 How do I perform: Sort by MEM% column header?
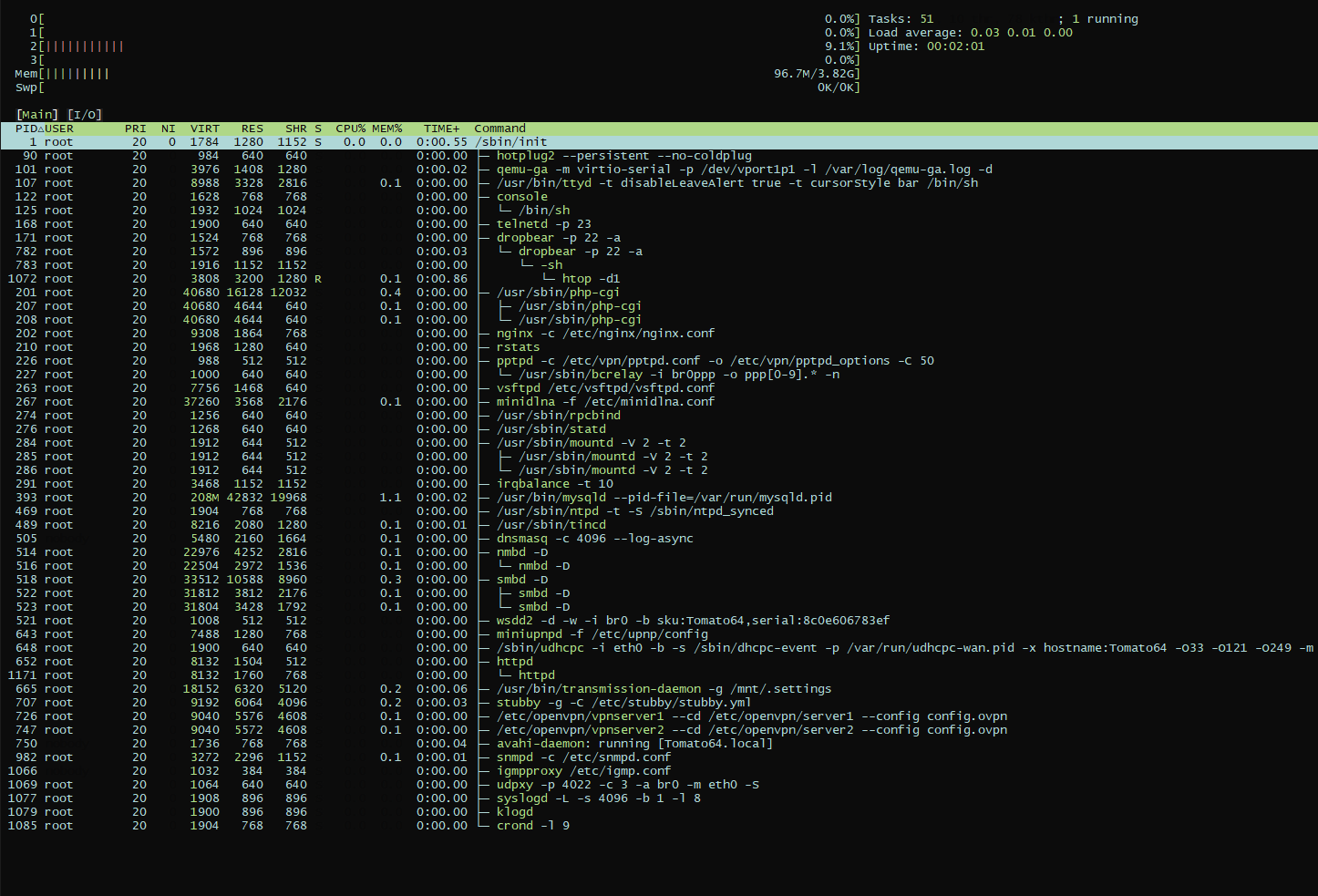click(x=386, y=129)
